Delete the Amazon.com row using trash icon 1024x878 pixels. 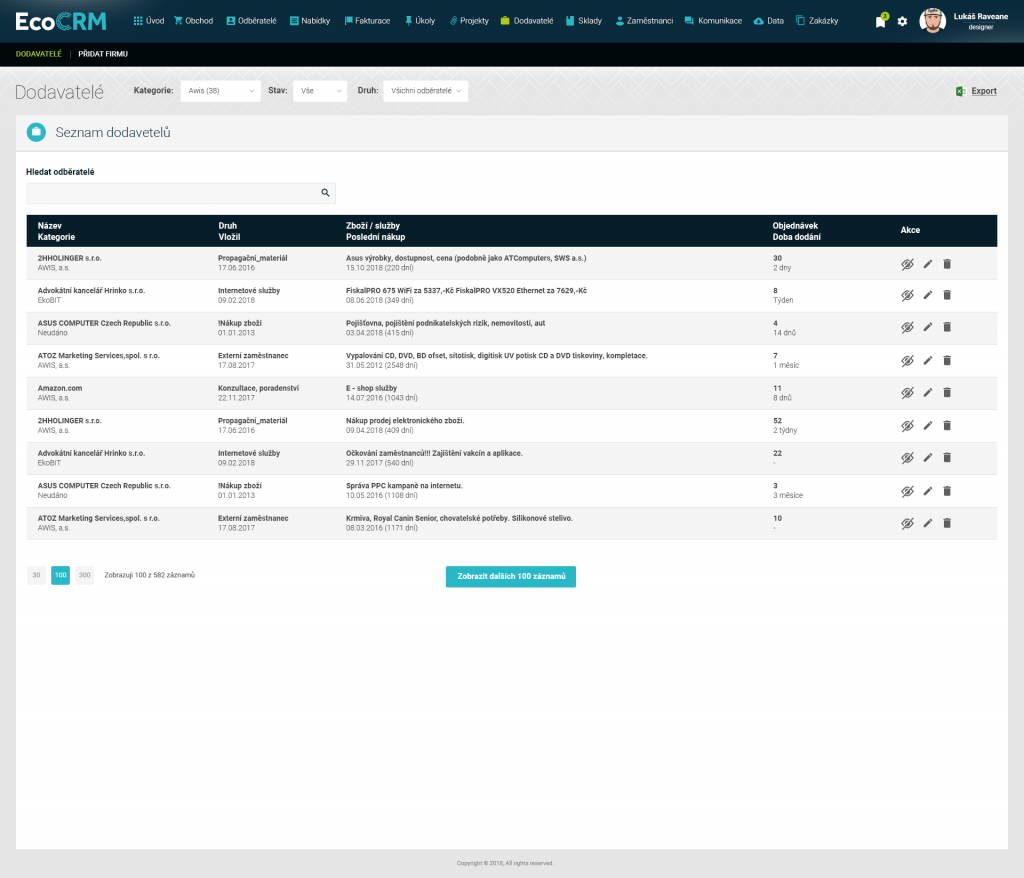click(x=947, y=393)
